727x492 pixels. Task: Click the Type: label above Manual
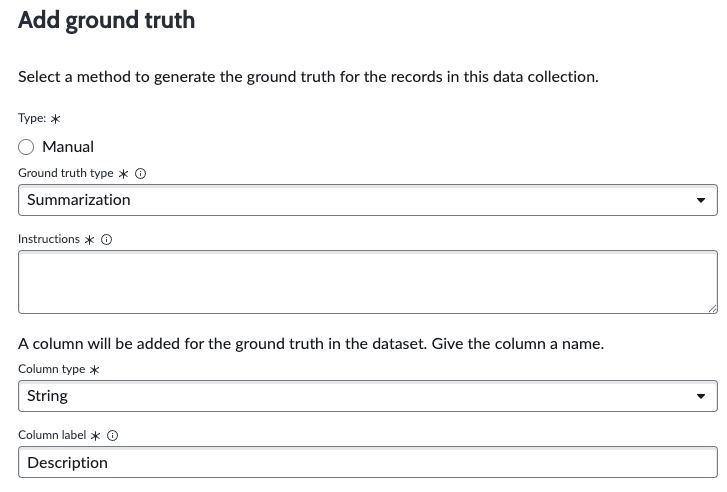pyautogui.click(x=32, y=118)
